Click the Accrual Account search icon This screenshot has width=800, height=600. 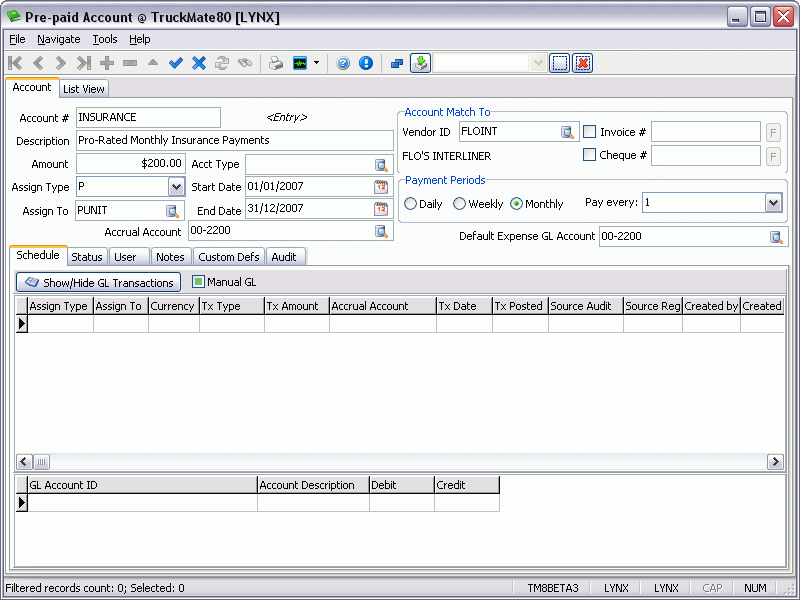click(x=381, y=231)
